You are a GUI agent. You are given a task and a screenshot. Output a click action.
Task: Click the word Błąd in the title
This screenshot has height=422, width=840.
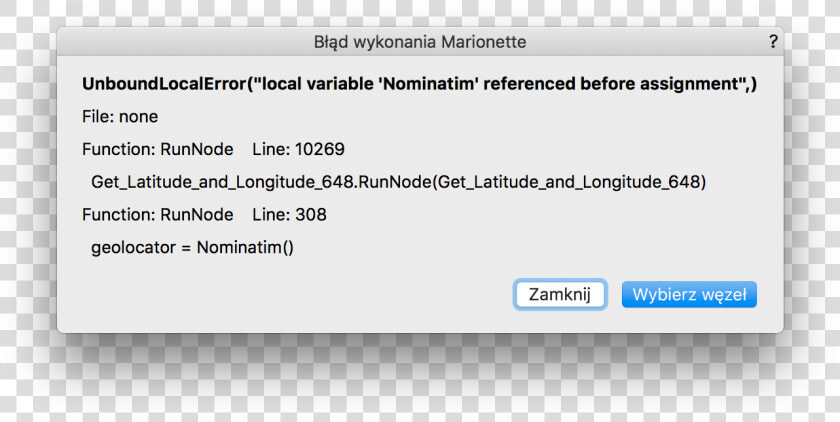click(x=327, y=42)
